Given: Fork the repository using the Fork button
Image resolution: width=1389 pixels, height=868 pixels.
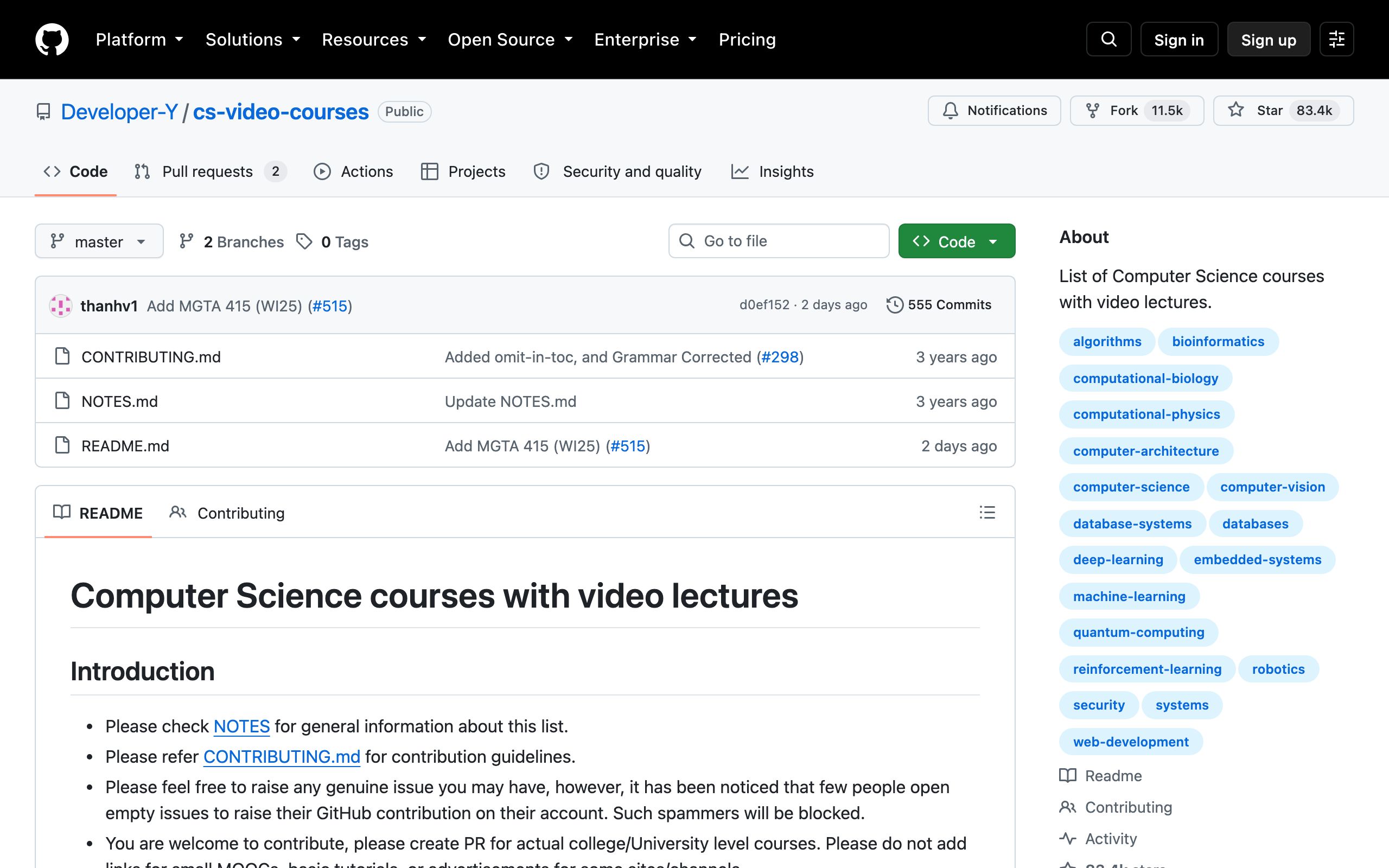Looking at the screenshot, I should (1137, 110).
